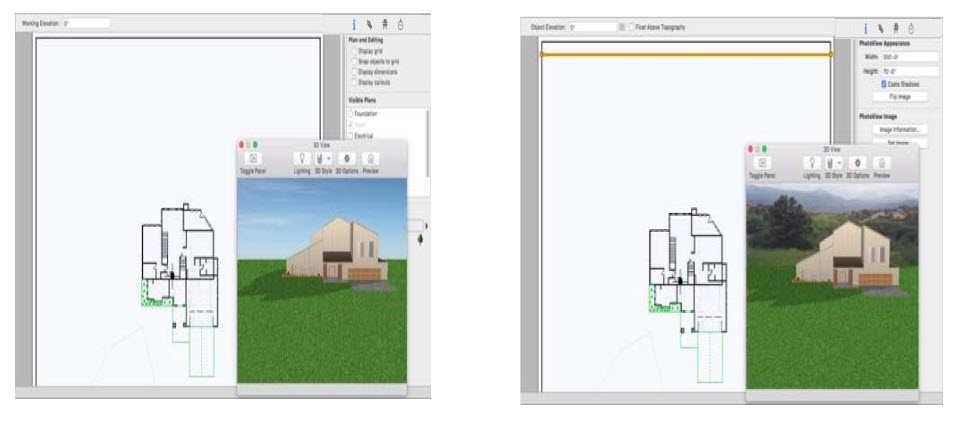
Task: Enable Float Above Topography checkbox
Action: pos(631,28)
